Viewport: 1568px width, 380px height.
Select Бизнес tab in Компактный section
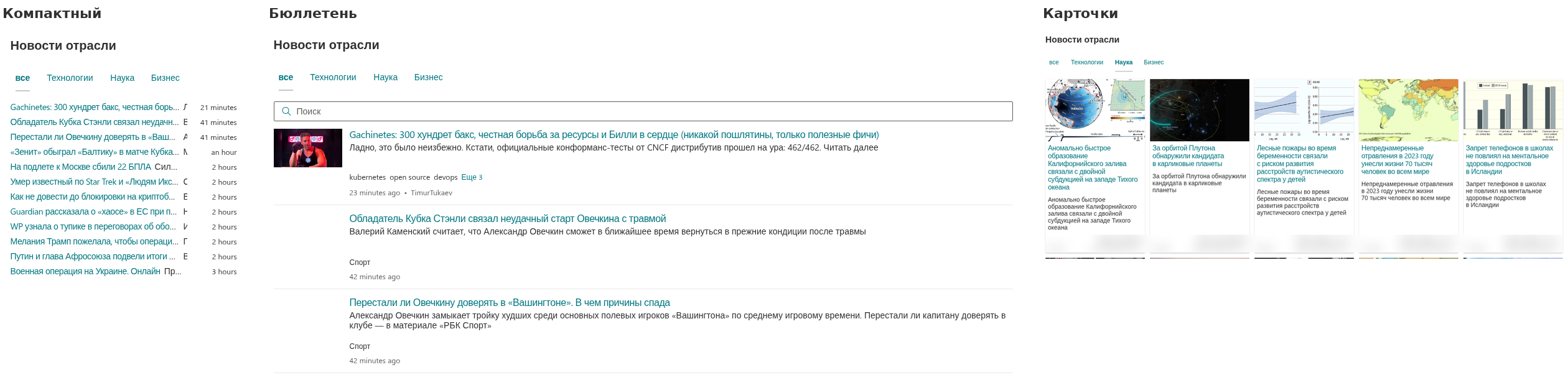click(165, 78)
